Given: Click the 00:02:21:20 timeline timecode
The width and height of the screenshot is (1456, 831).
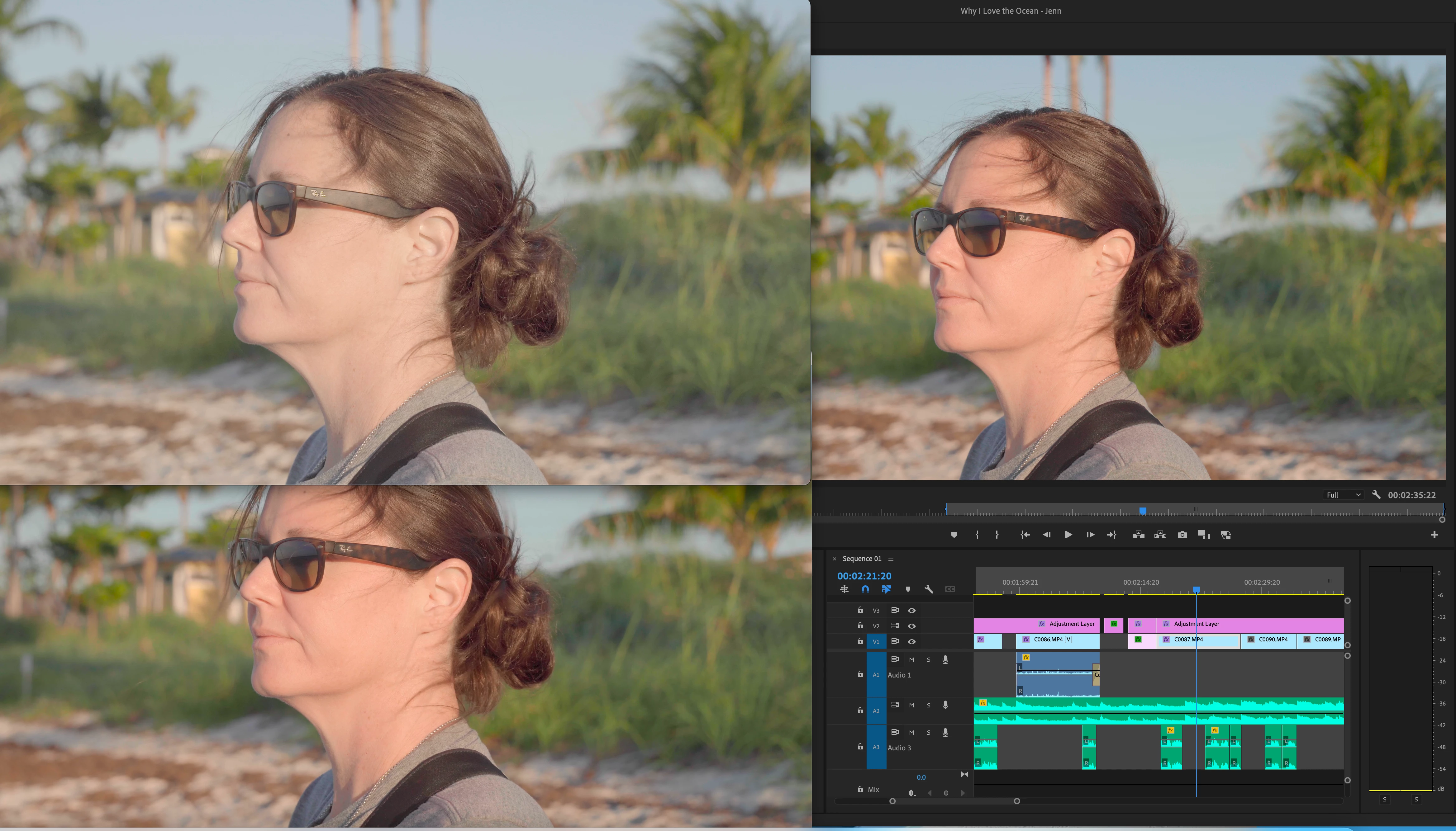Looking at the screenshot, I should pos(864,576).
